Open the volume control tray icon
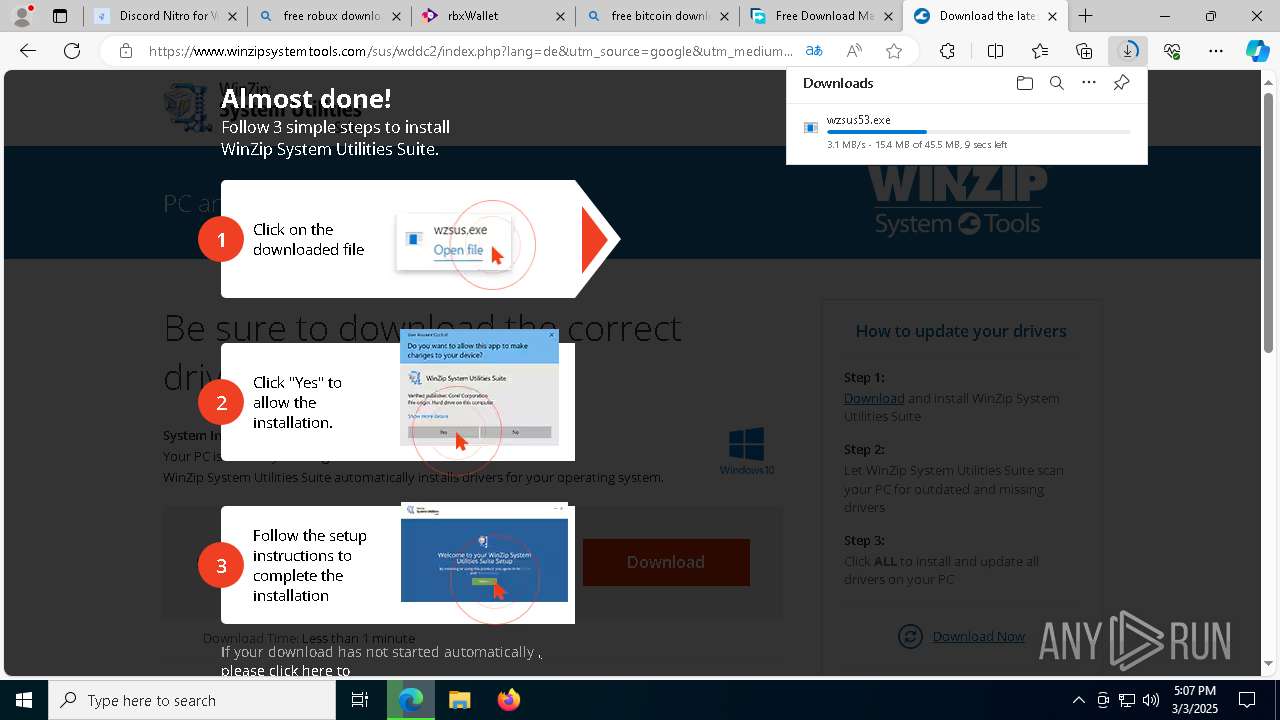The image size is (1280, 720). tap(1150, 700)
